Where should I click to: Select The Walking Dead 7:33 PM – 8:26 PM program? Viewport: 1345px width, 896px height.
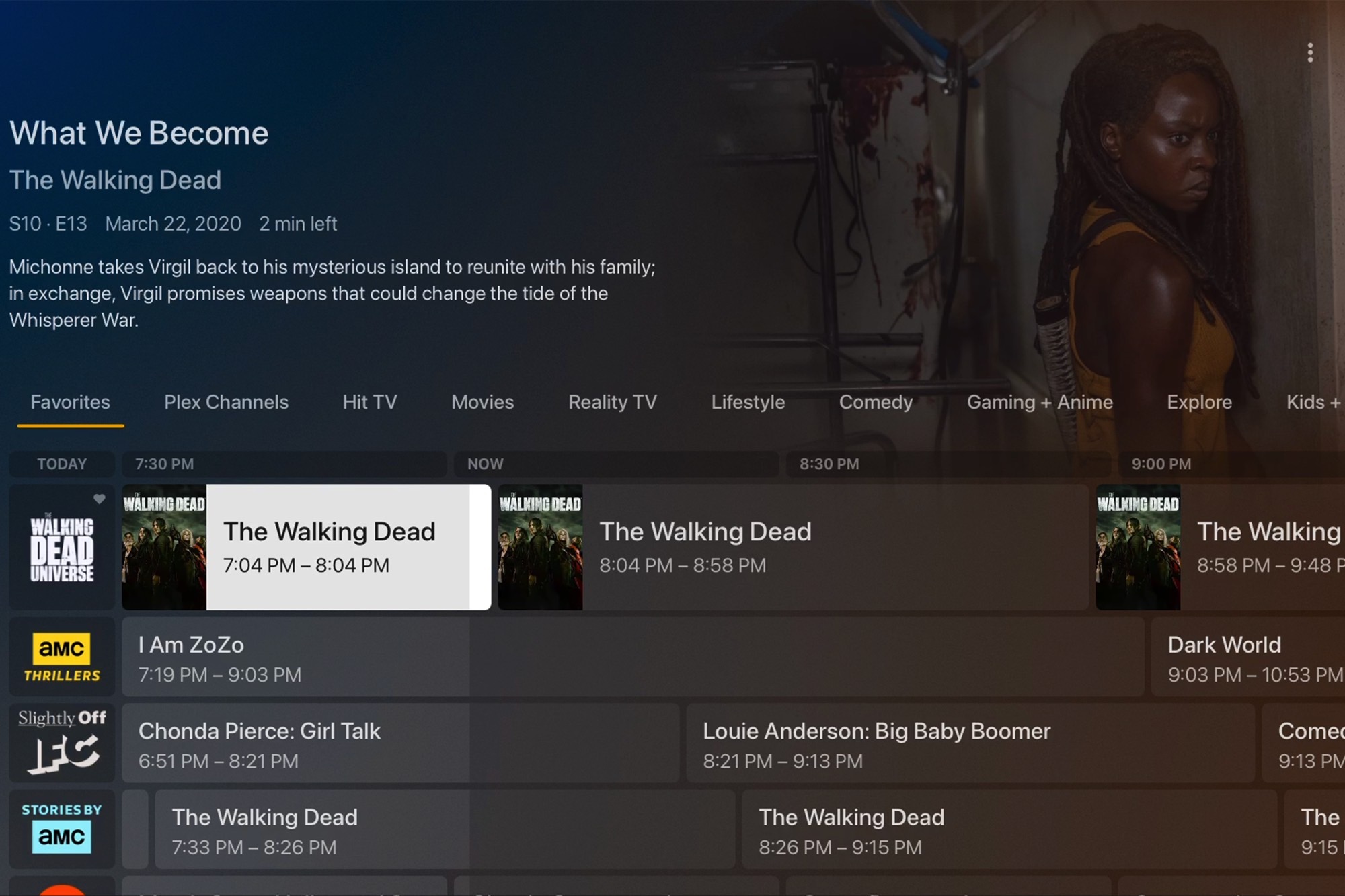coord(445,829)
